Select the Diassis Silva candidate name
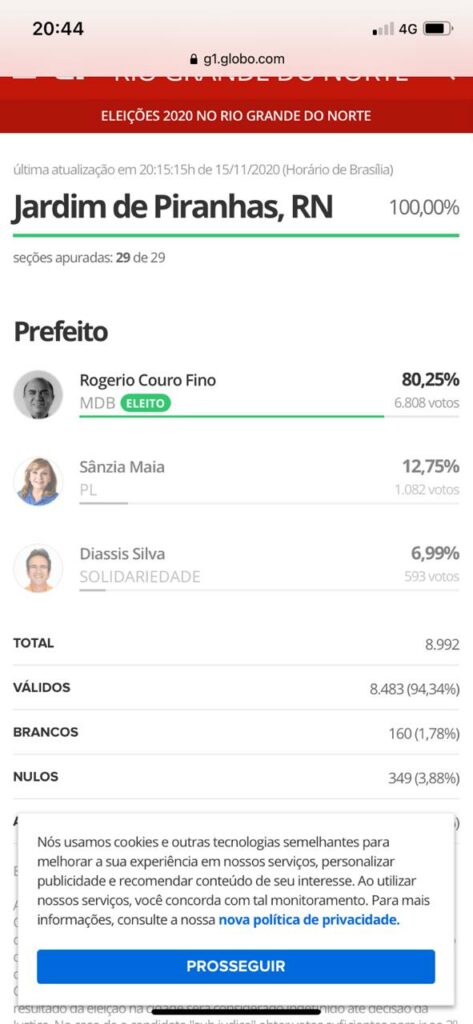Viewport: 473px width, 1024px height. point(122,554)
